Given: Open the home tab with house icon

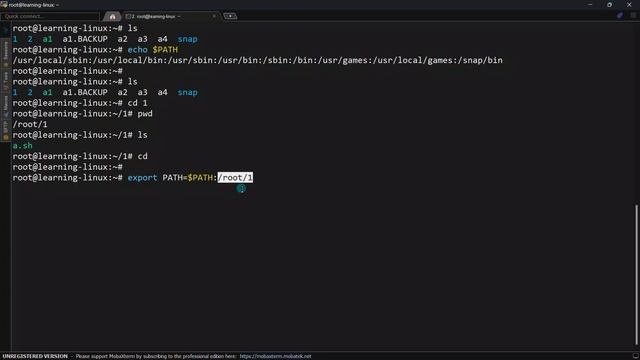Looking at the screenshot, I should tap(112, 16).
